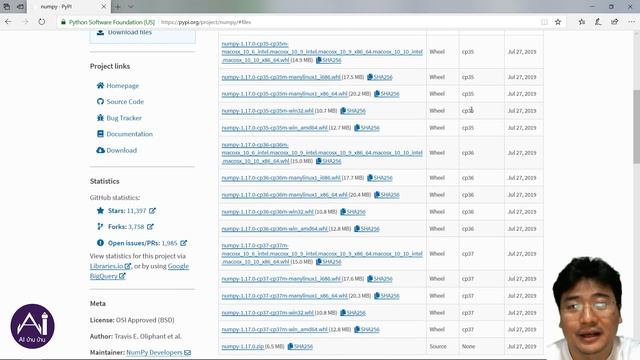Copy SHA256 for cp37m-win32 wheel
Screen dimensions: 640x360
click(x=353, y=313)
